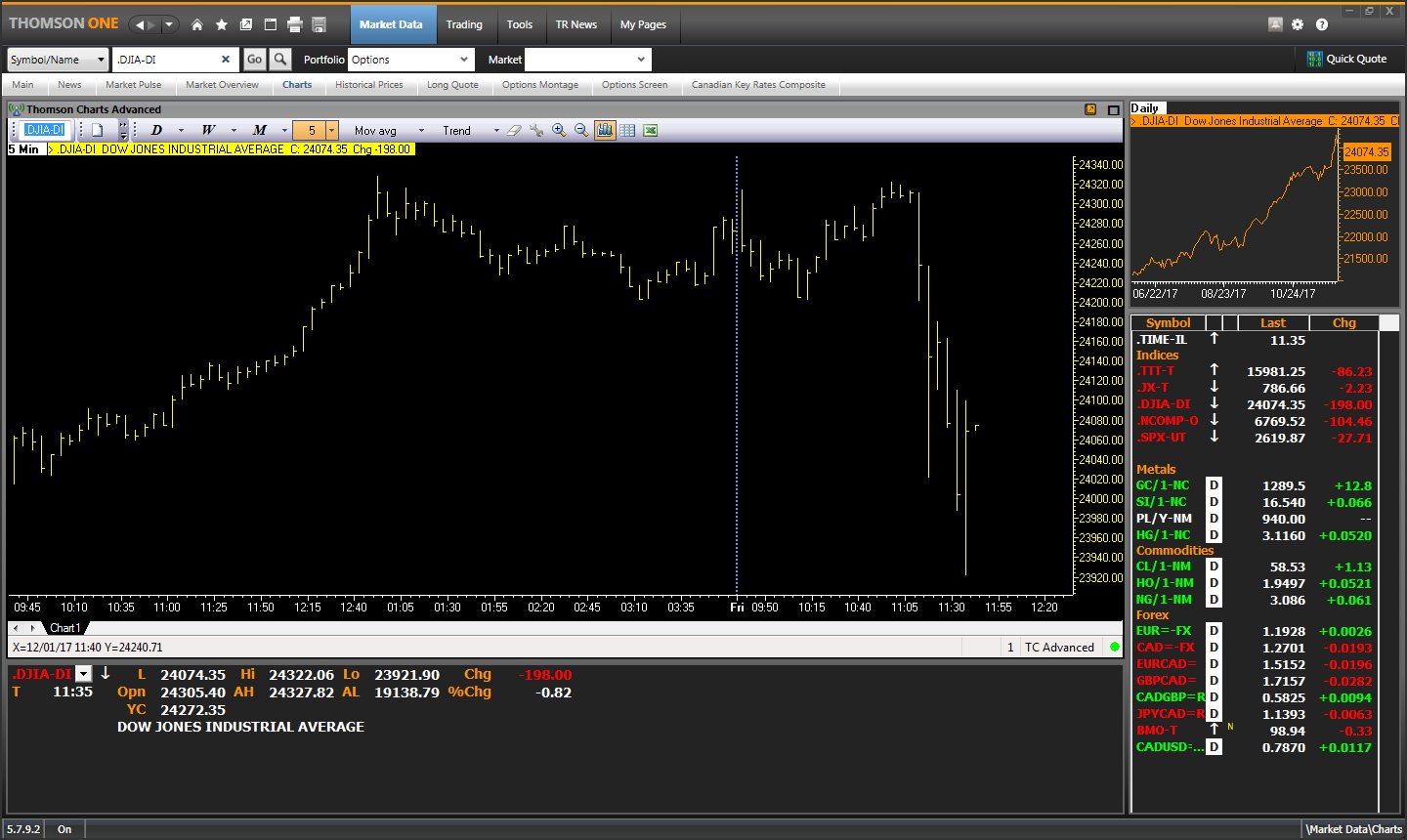Expand the Daily interval dropdown arrow

tap(182, 130)
